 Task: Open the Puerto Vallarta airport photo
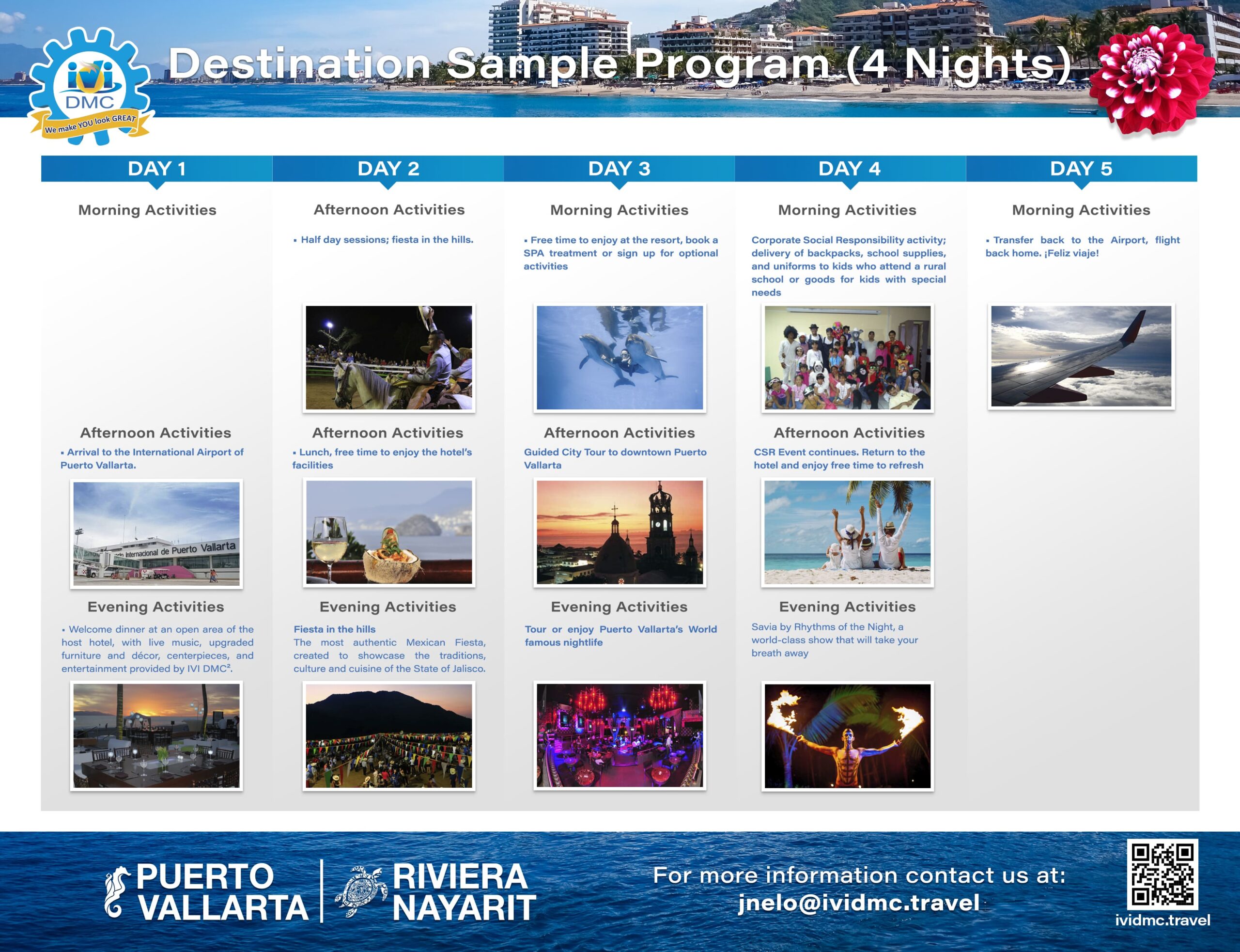click(156, 533)
